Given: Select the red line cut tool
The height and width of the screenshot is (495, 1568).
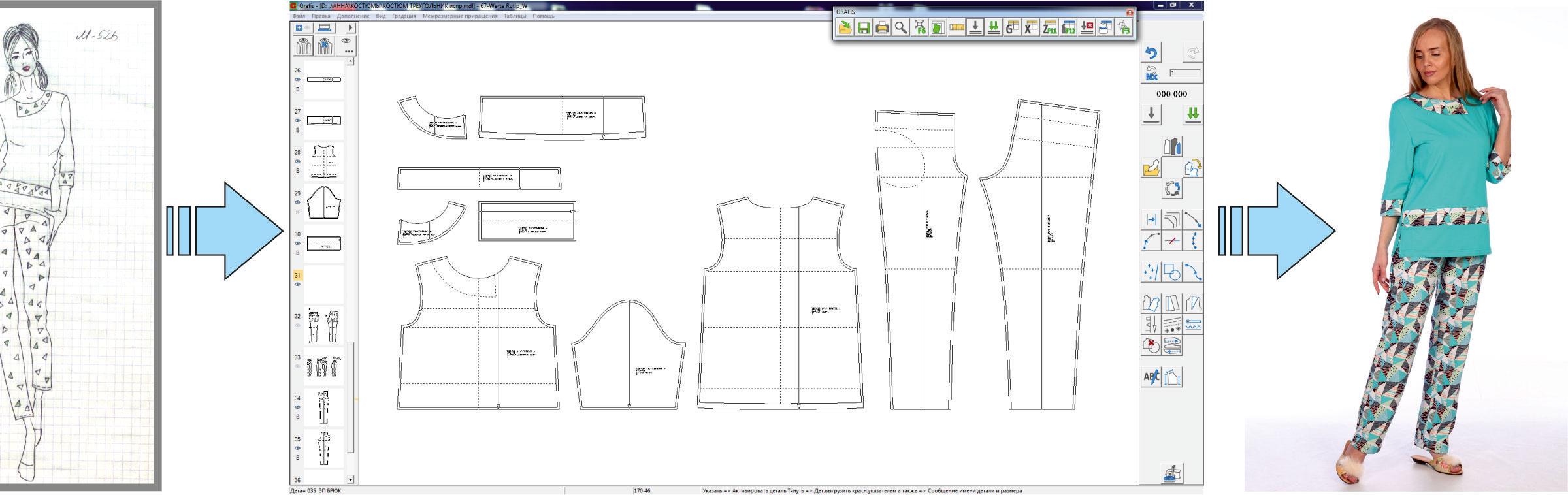Looking at the screenshot, I should tap(1173, 241).
